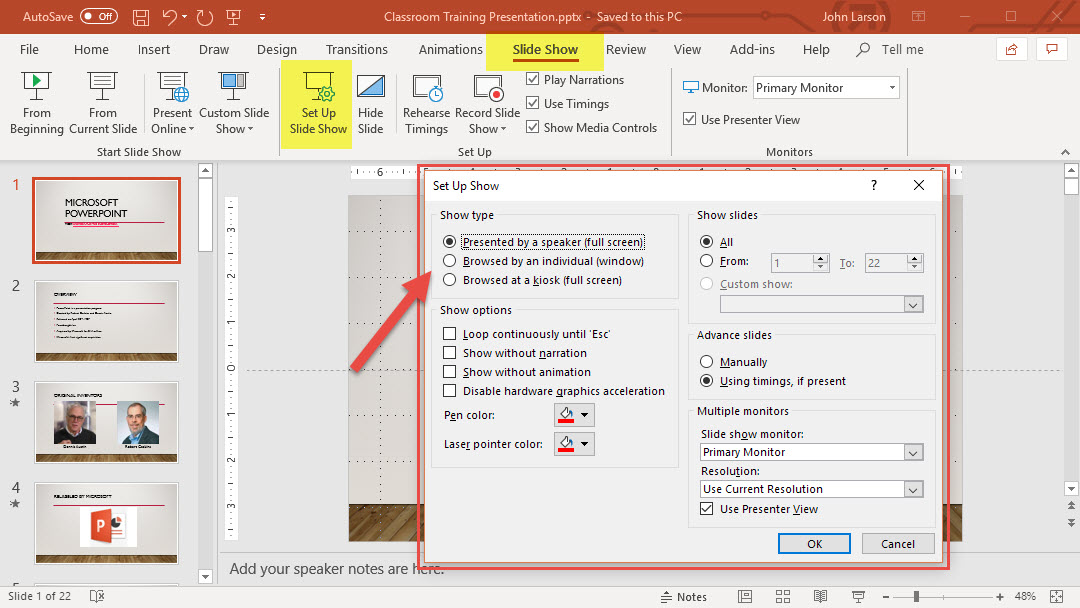Click the Undo arrow icon
The width and height of the screenshot is (1080, 608).
click(170, 17)
